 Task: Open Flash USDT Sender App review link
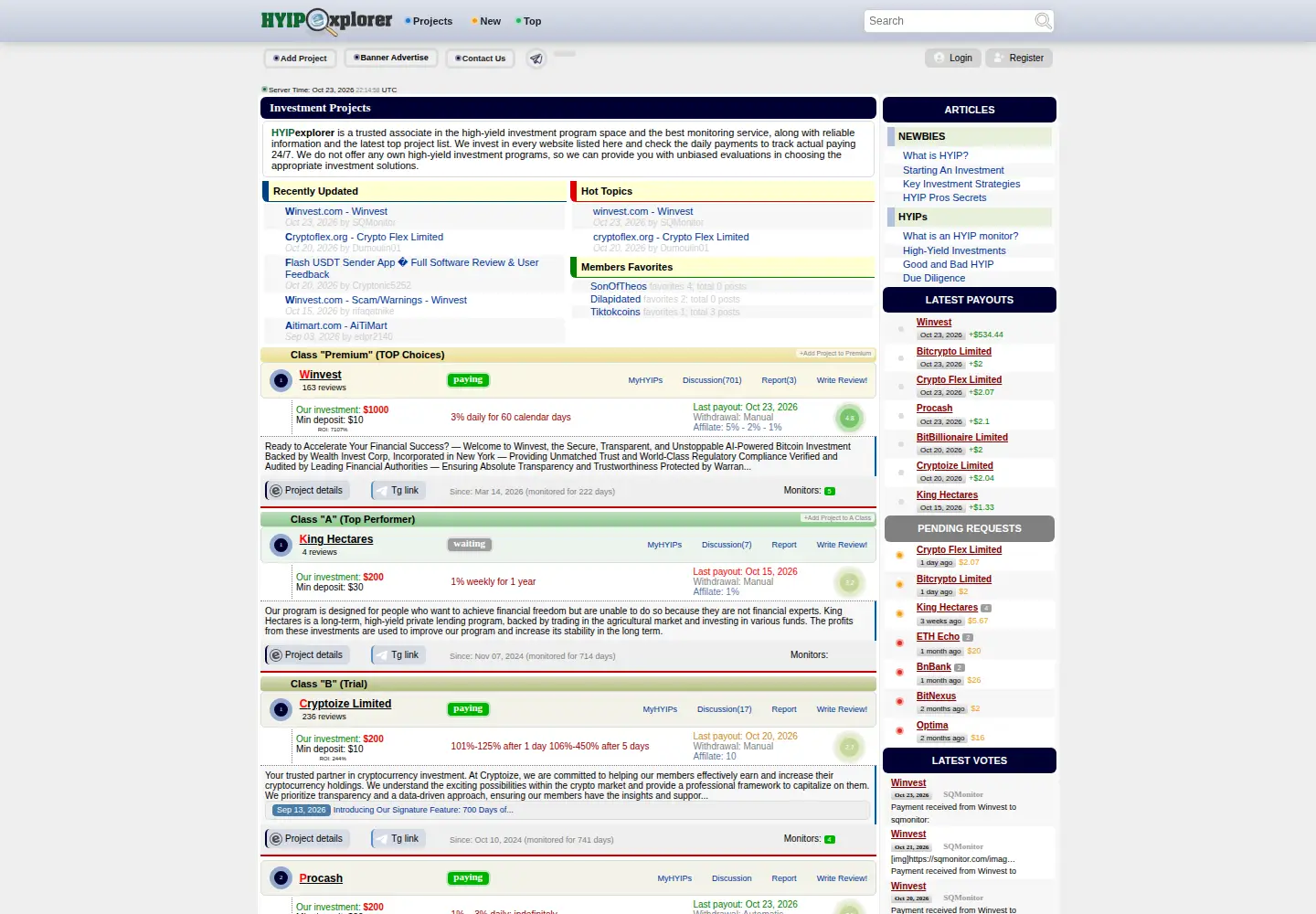(x=412, y=268)
